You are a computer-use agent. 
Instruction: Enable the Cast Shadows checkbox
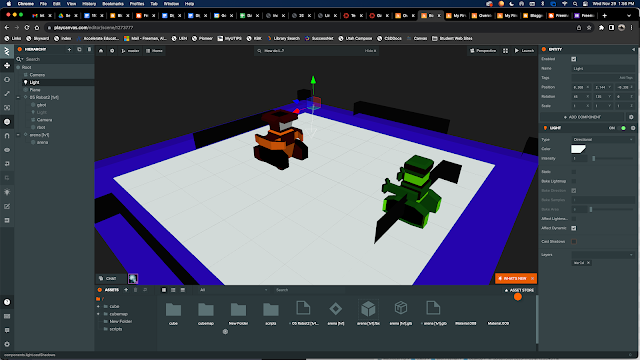[x=573, y=242]
